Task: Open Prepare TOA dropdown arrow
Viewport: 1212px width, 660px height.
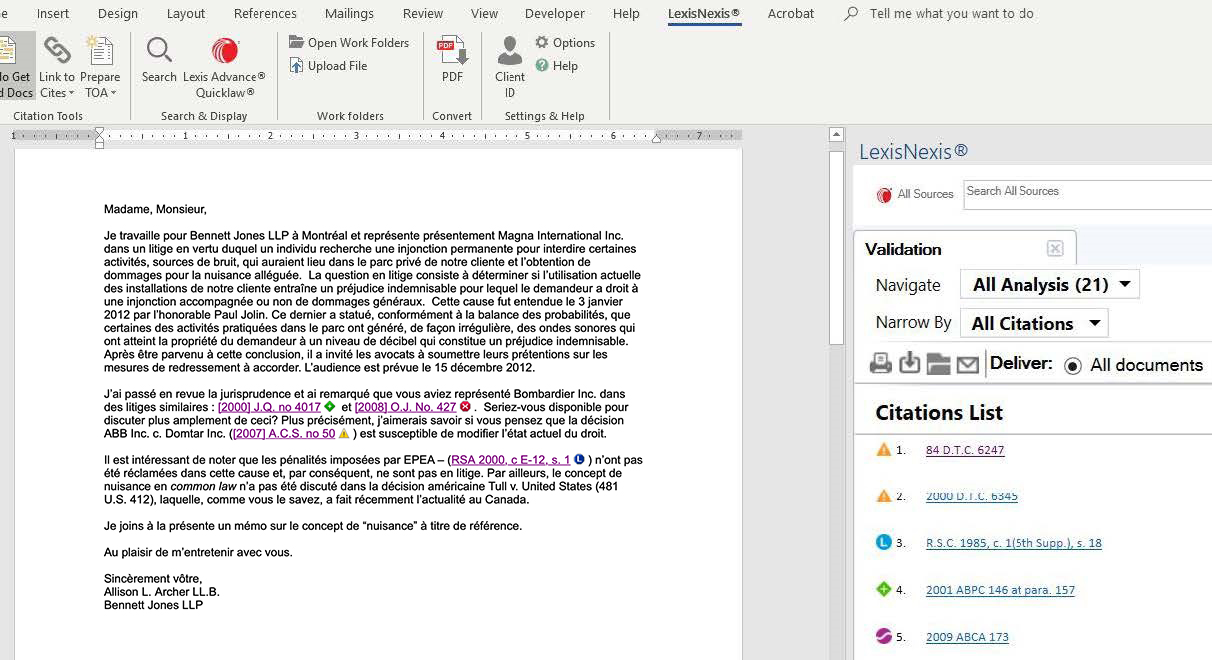Action: tap(113, 94)
